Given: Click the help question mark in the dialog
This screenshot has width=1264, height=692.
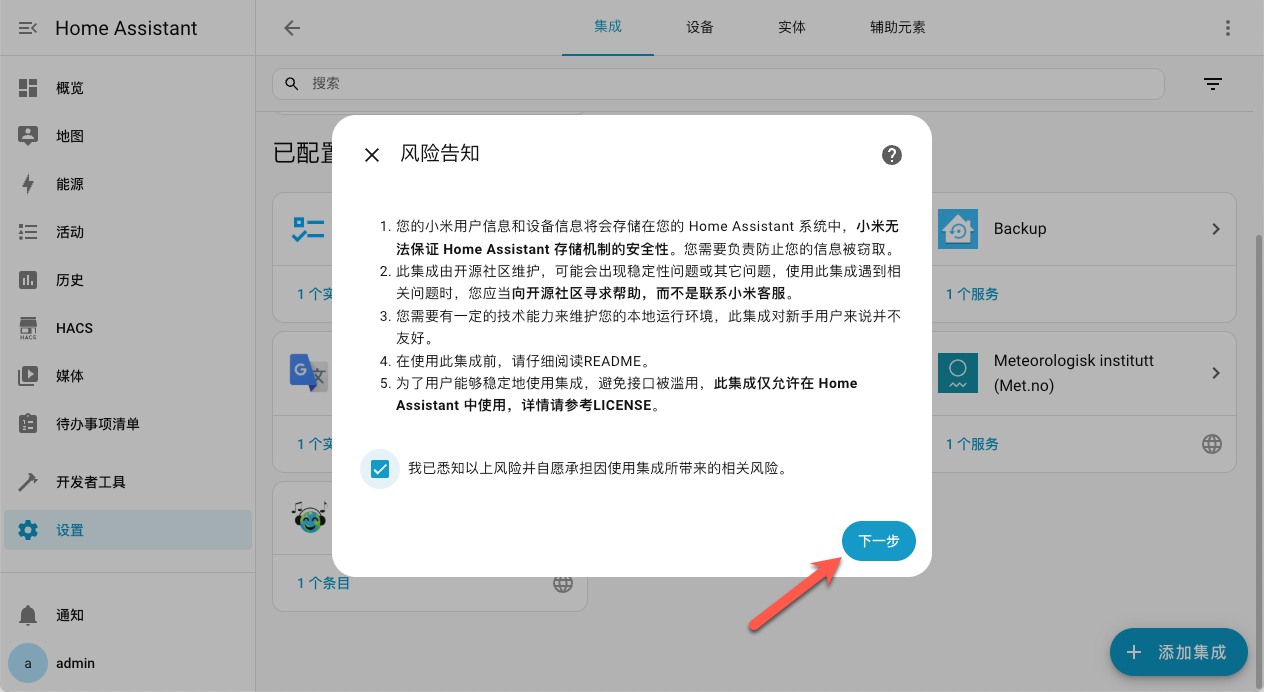Looking at the screenshot, I should point(891,155).
